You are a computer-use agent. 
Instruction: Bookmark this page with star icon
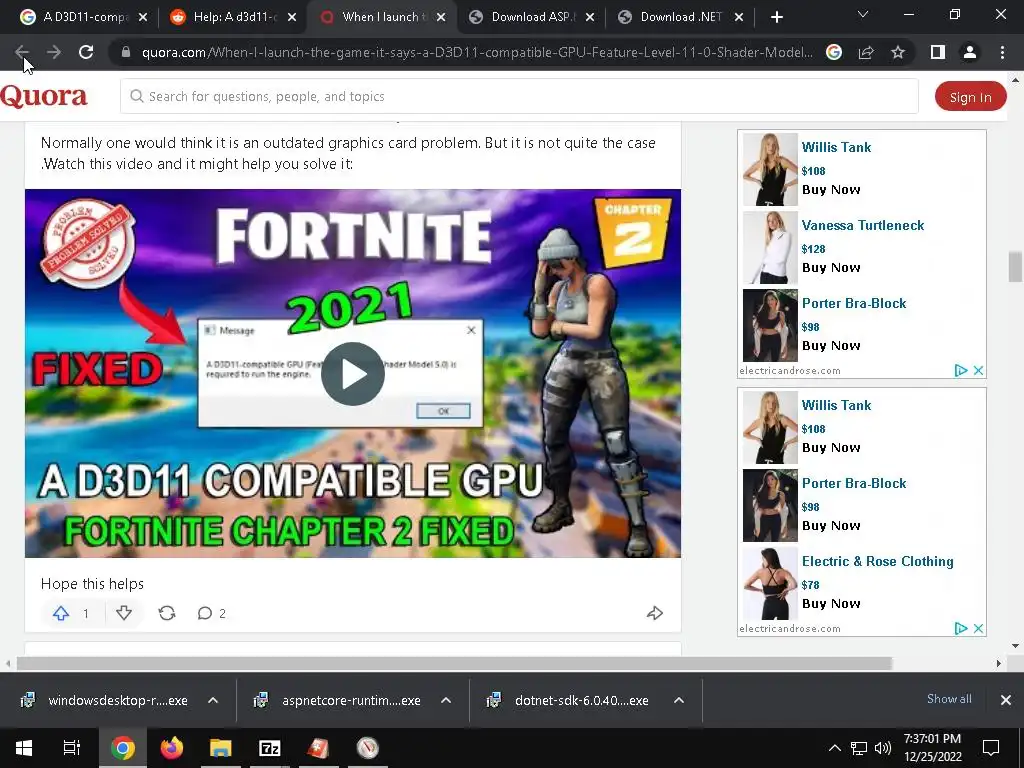[x=898, y=52]
